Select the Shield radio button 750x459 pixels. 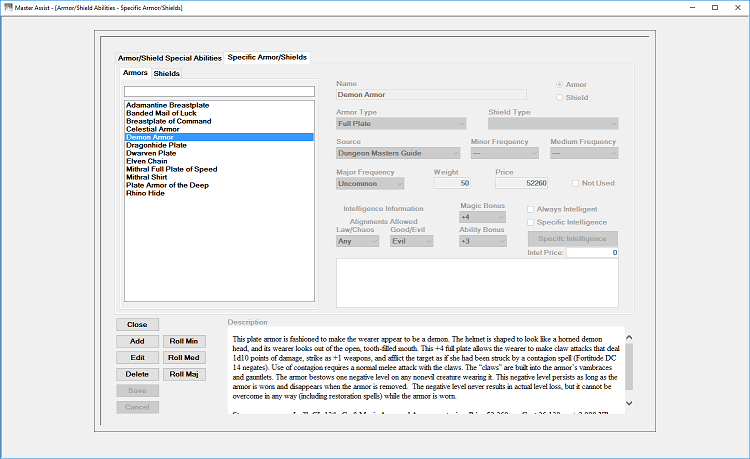[559, 98]
